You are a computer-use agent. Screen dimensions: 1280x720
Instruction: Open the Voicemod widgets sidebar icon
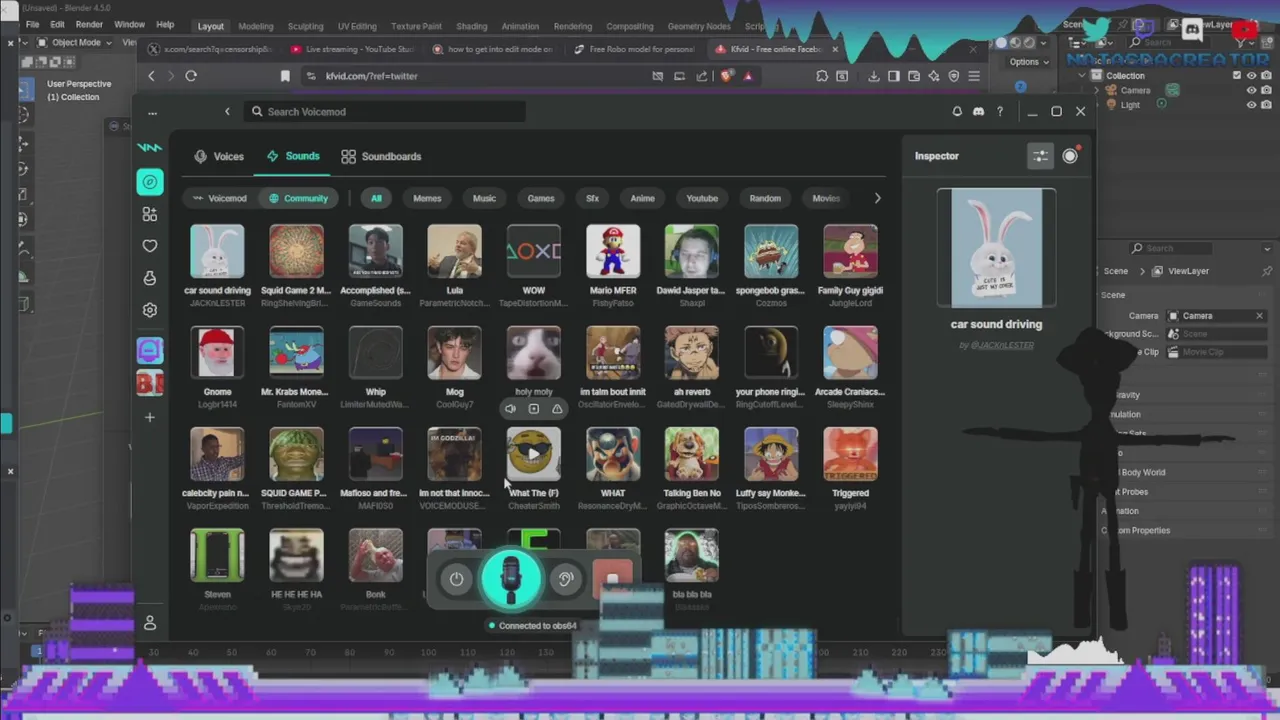tap(150, 214)
